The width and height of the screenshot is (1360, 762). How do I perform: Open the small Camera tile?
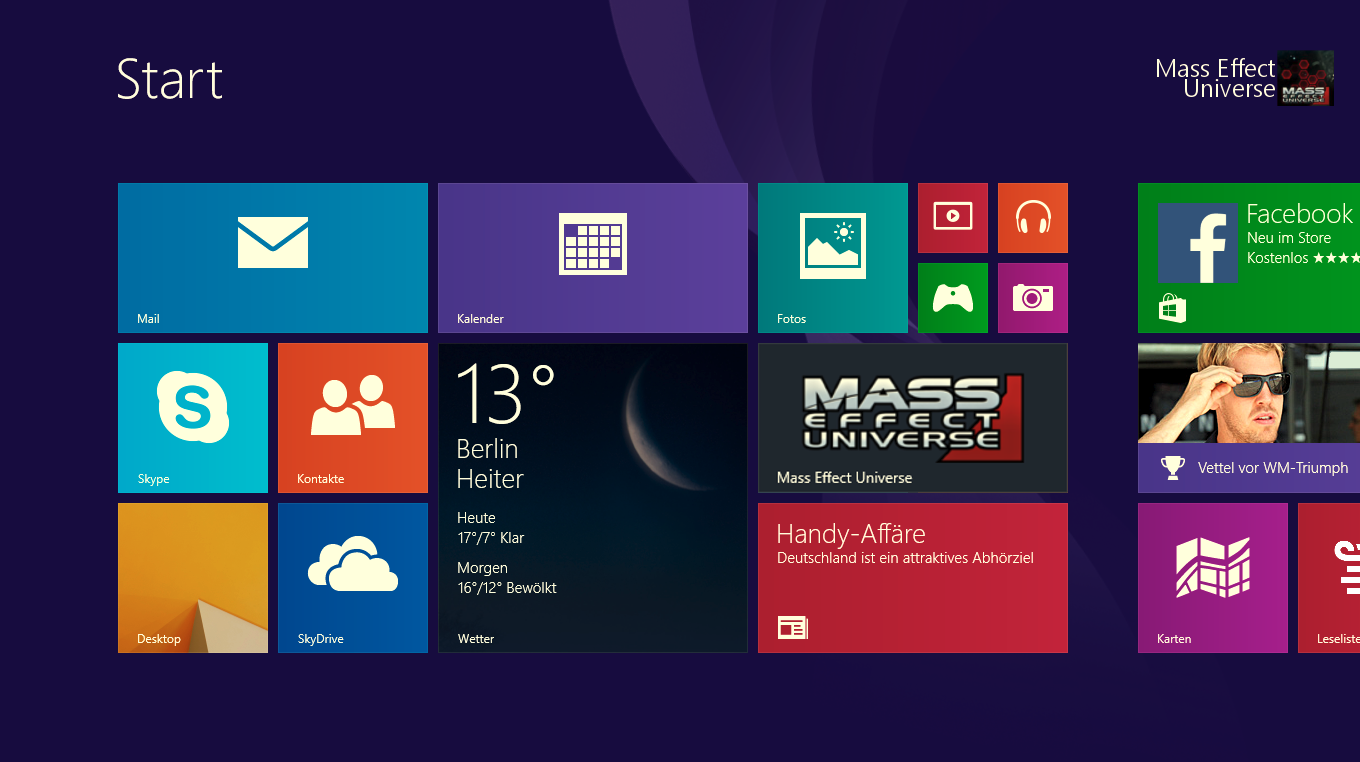click(1032, 297)
